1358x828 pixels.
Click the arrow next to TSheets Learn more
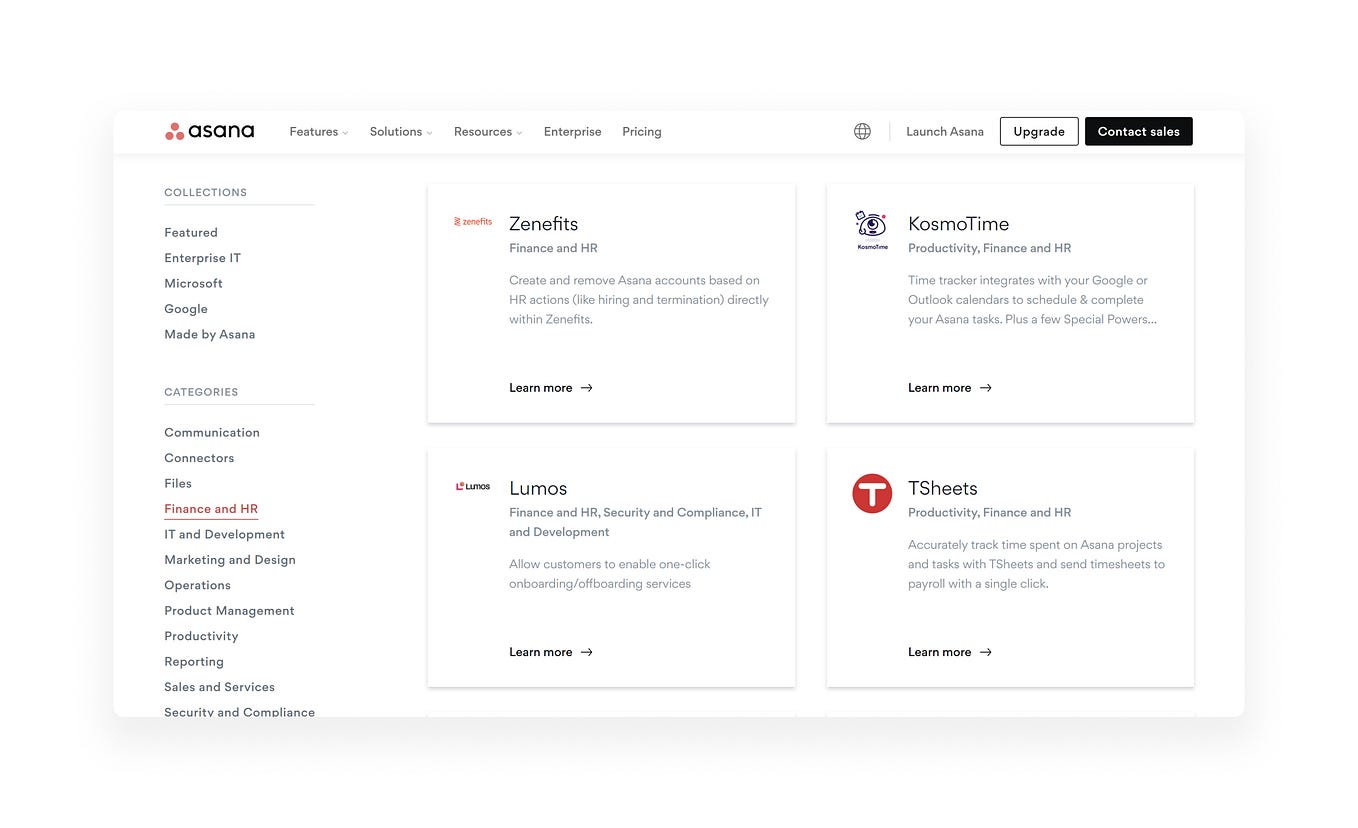point(985,651)
